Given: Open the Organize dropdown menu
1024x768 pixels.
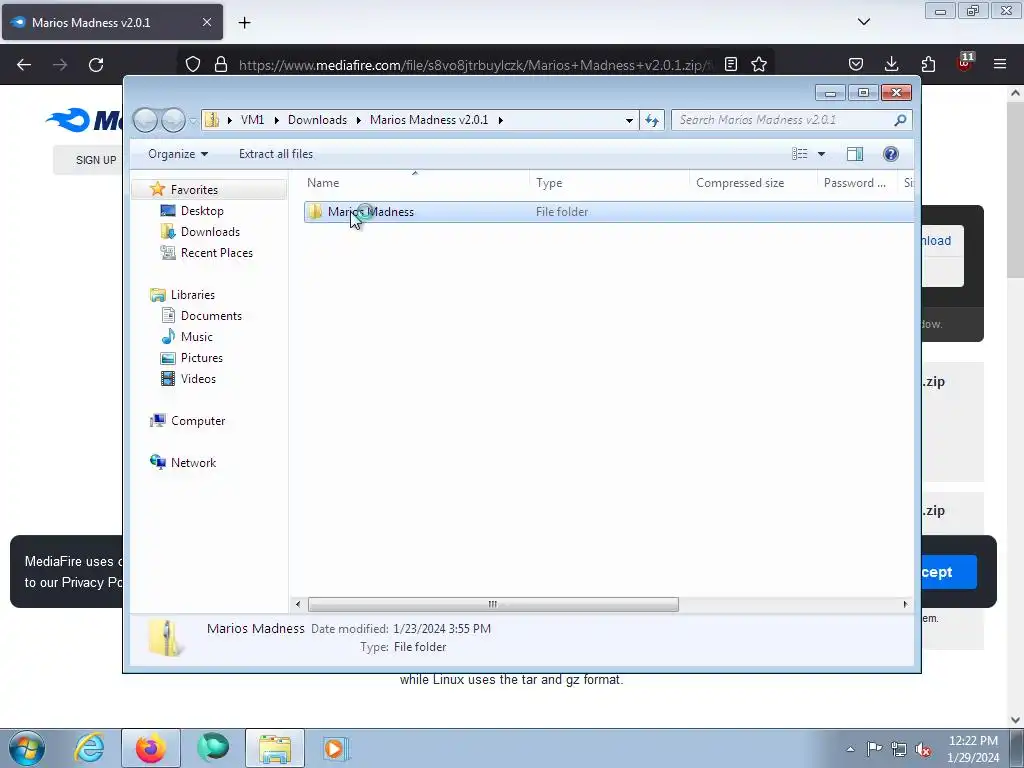Looking at the screenshot, I should (x=178, y=154).
